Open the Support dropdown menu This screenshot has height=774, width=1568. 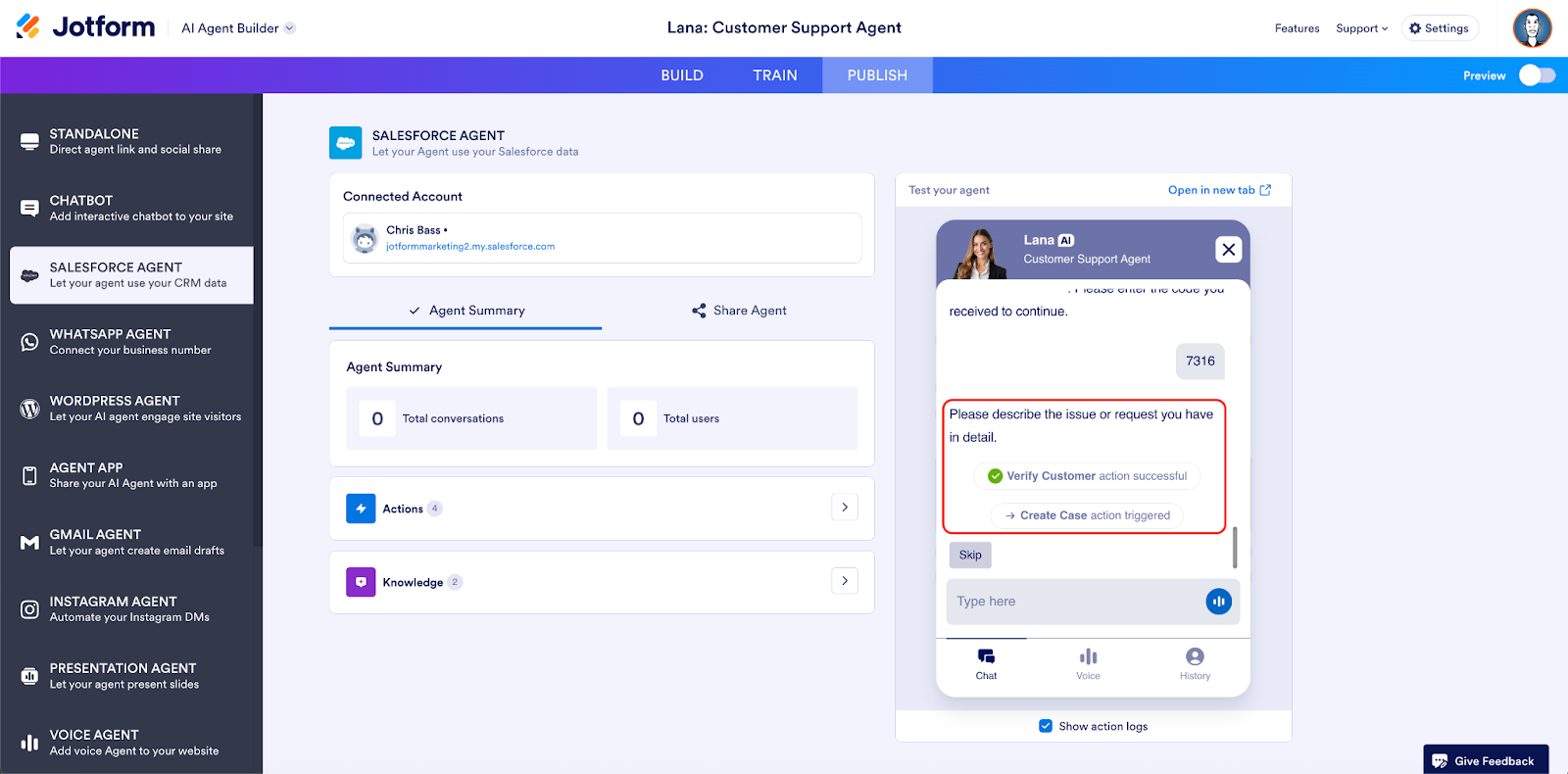(x=1361, y=28)
